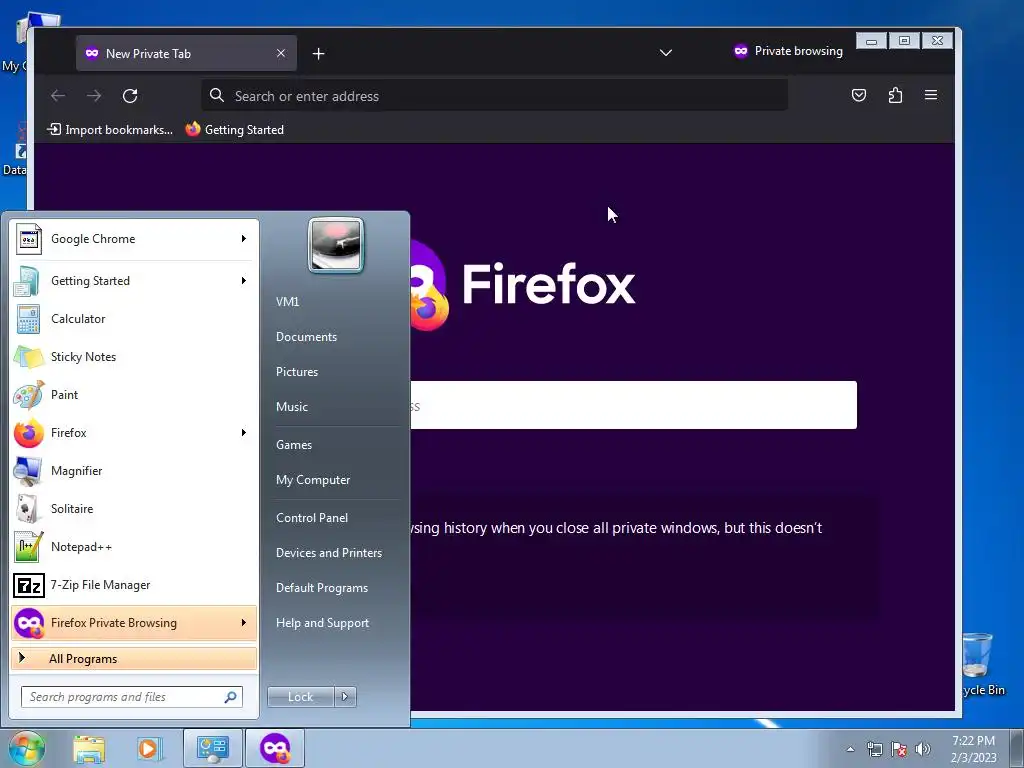Viewport: 1024px width, 768px height.
Task: Click the network tray icon
Action: click(x=874, y=749)
